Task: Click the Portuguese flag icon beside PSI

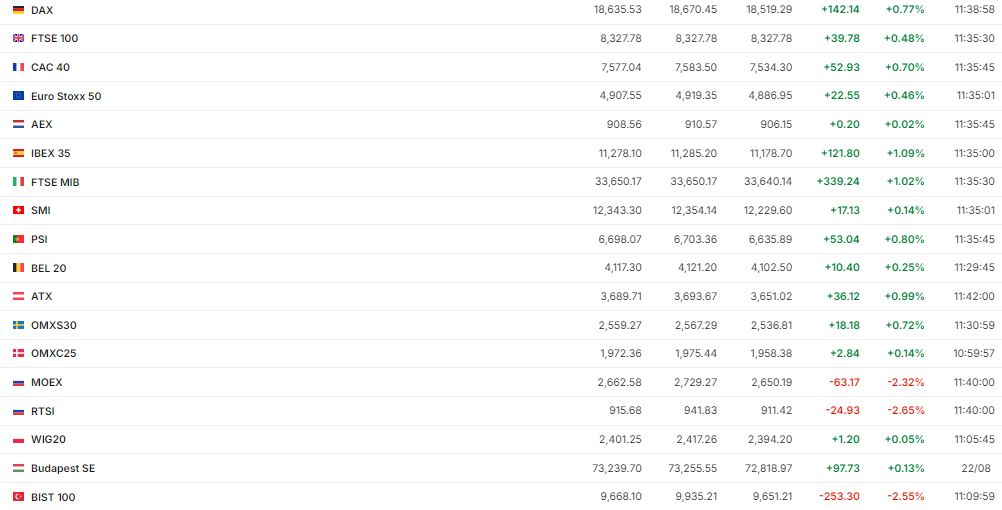Action: pos(18,239)
